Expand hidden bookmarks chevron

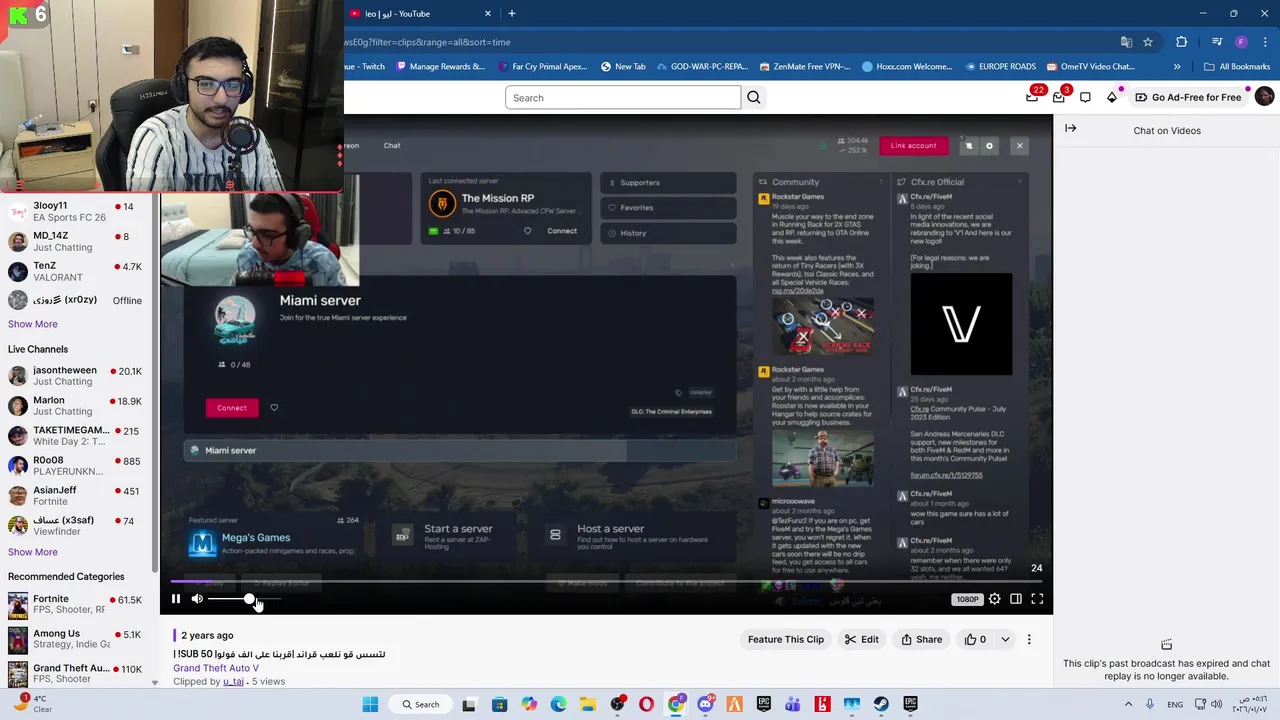pyautogui.click(x=1177, y=67)
